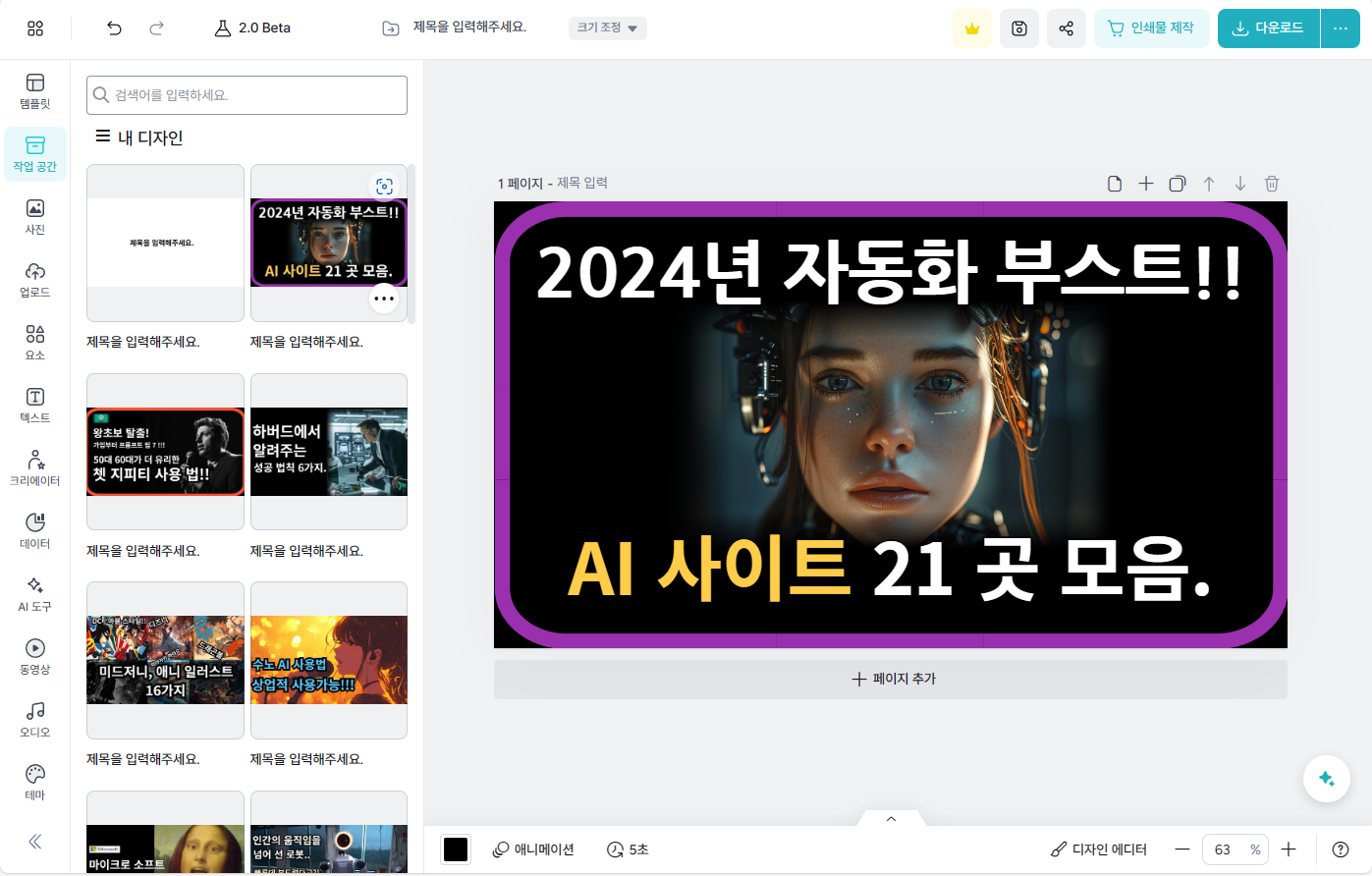This screenshot has width=1372, height=876.
Task: Undo the last action
Action: [x=115, y=28]
